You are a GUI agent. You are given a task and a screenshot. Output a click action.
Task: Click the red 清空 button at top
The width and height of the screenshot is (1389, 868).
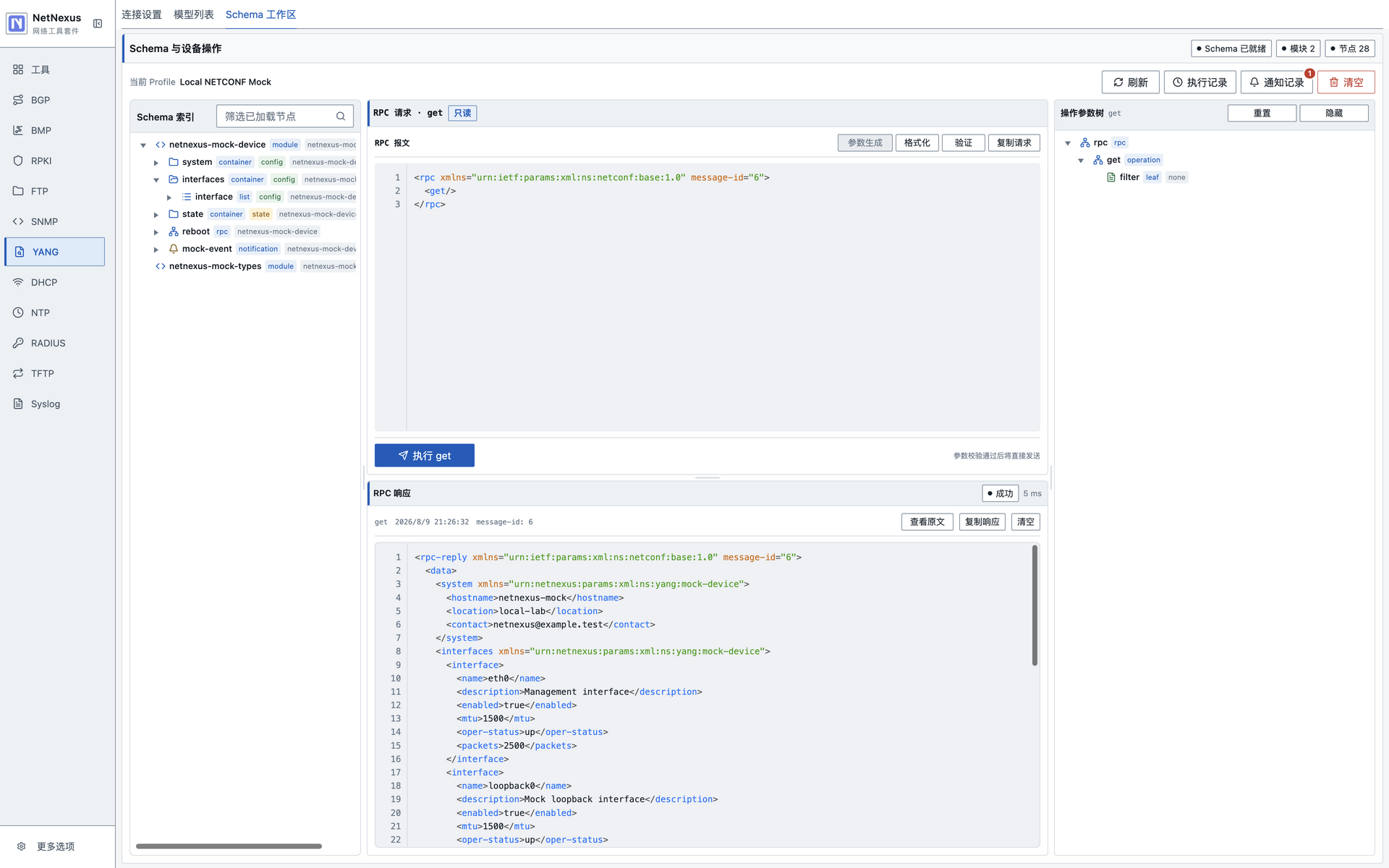pos(1346,82)
